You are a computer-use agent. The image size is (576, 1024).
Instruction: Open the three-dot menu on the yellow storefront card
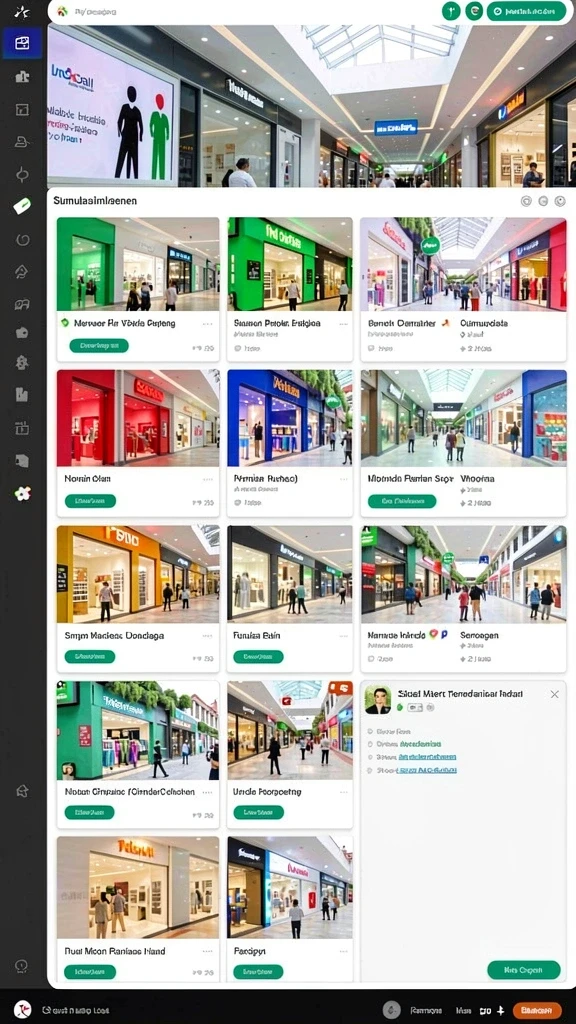[208, 635]
